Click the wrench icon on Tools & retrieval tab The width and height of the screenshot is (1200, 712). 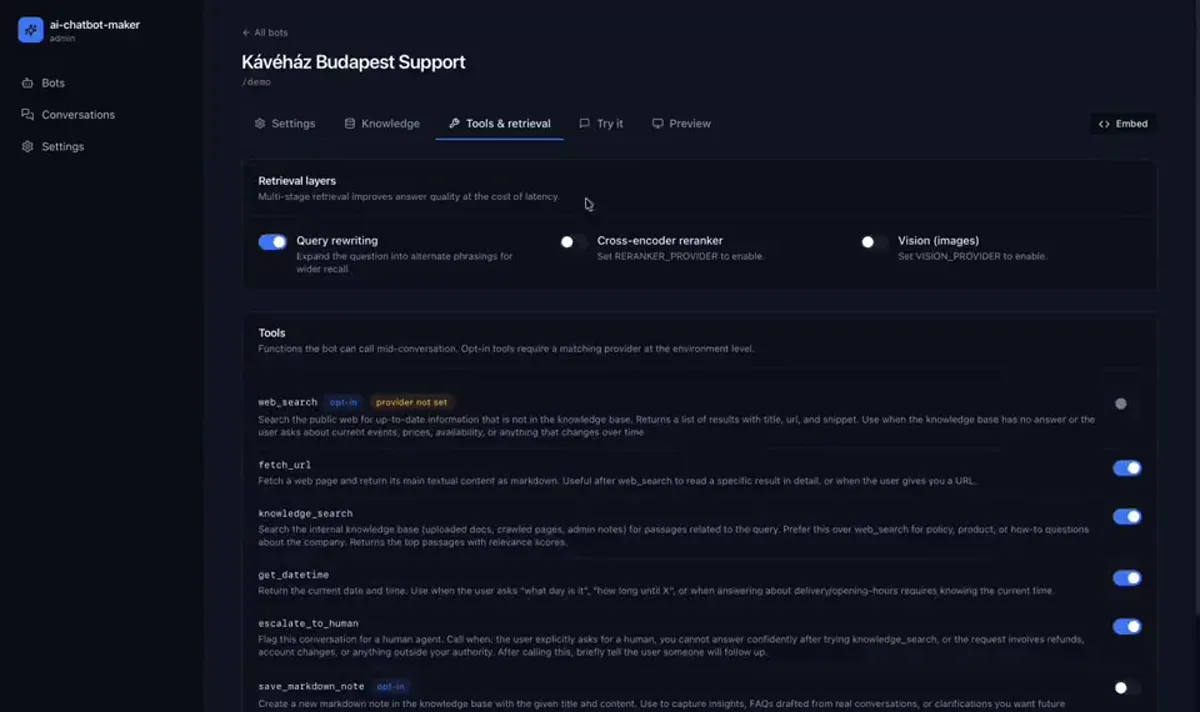[454, 124]
